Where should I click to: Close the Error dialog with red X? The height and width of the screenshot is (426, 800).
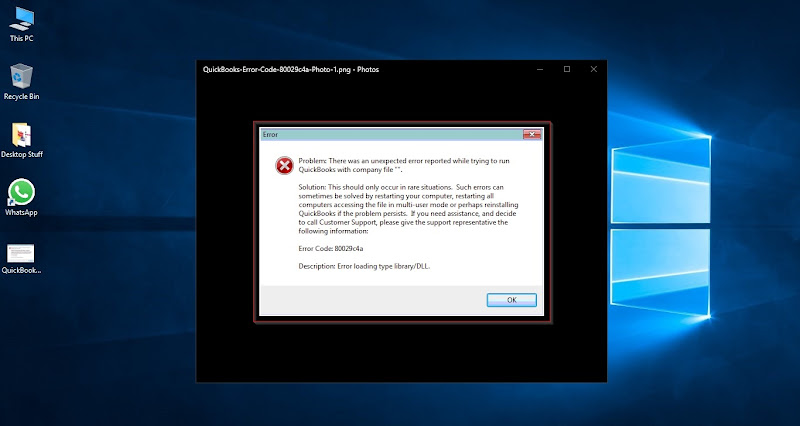(532, 134)
